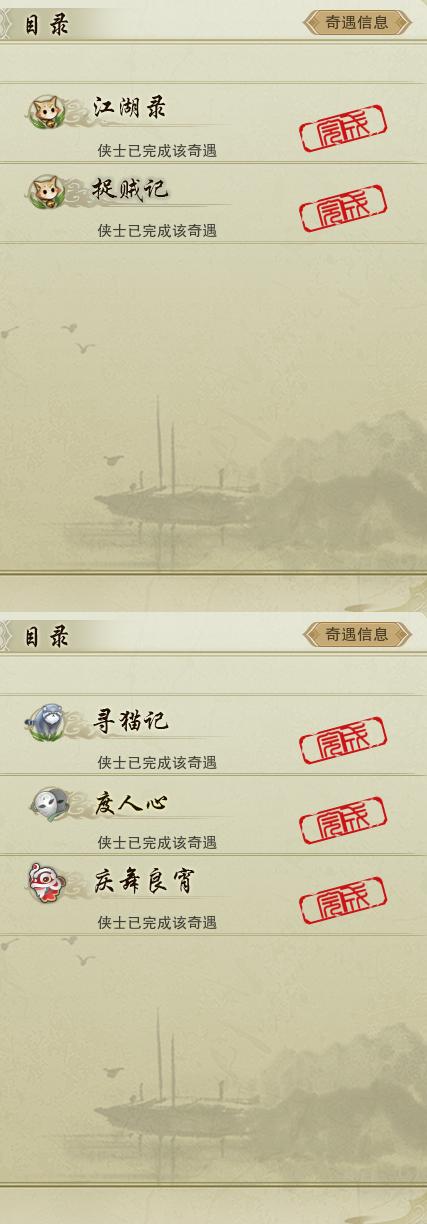Select the white mask icon for 度人心
427x1224 pixels.
click(x=48, y=803)
